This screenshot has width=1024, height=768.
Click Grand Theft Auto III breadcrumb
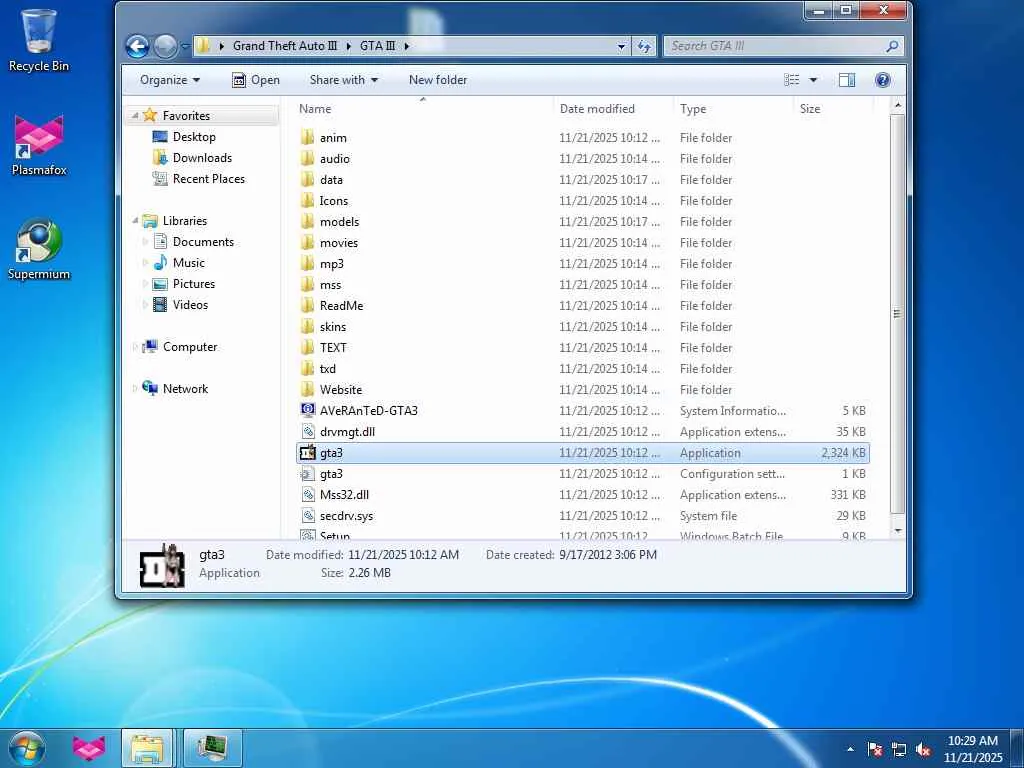coord(285,46)
